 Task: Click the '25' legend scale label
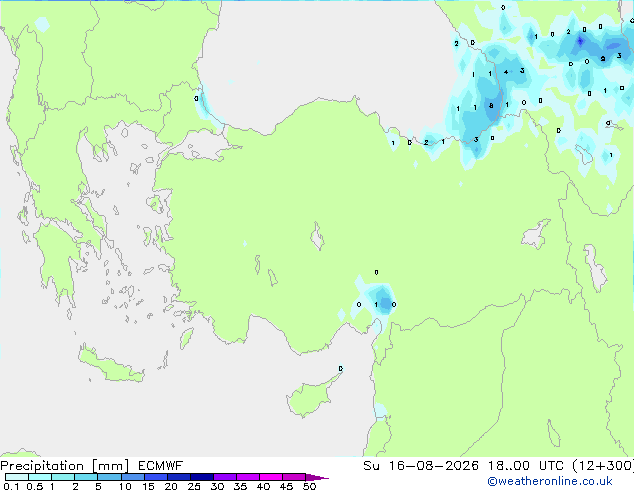(x=194, y=486)
